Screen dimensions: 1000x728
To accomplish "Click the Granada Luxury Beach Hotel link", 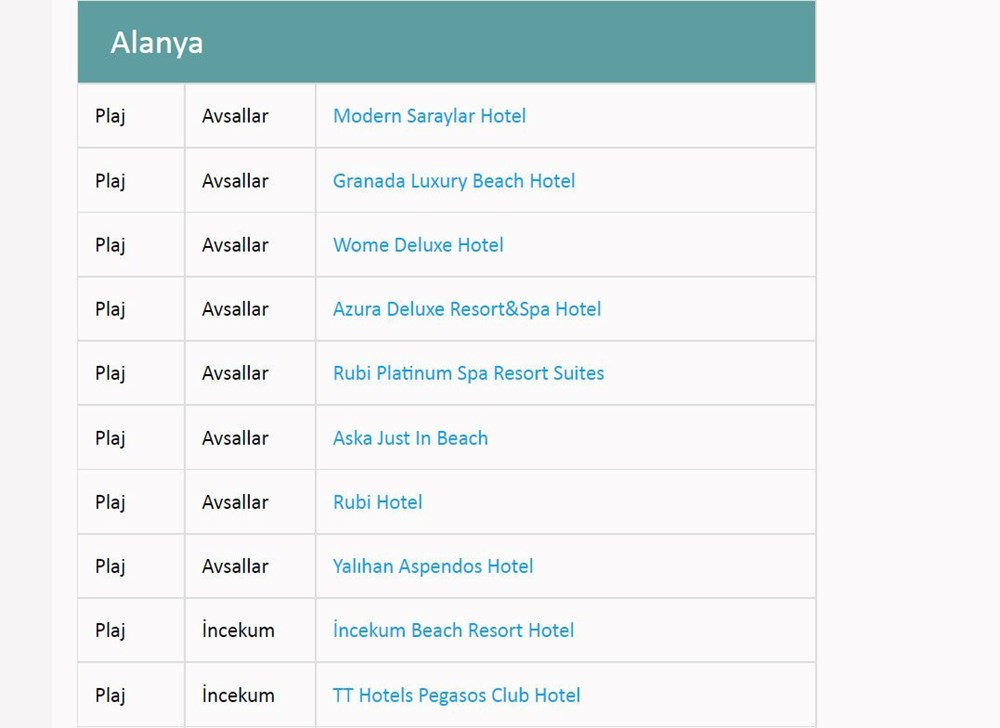I will (x=454, y=181).
